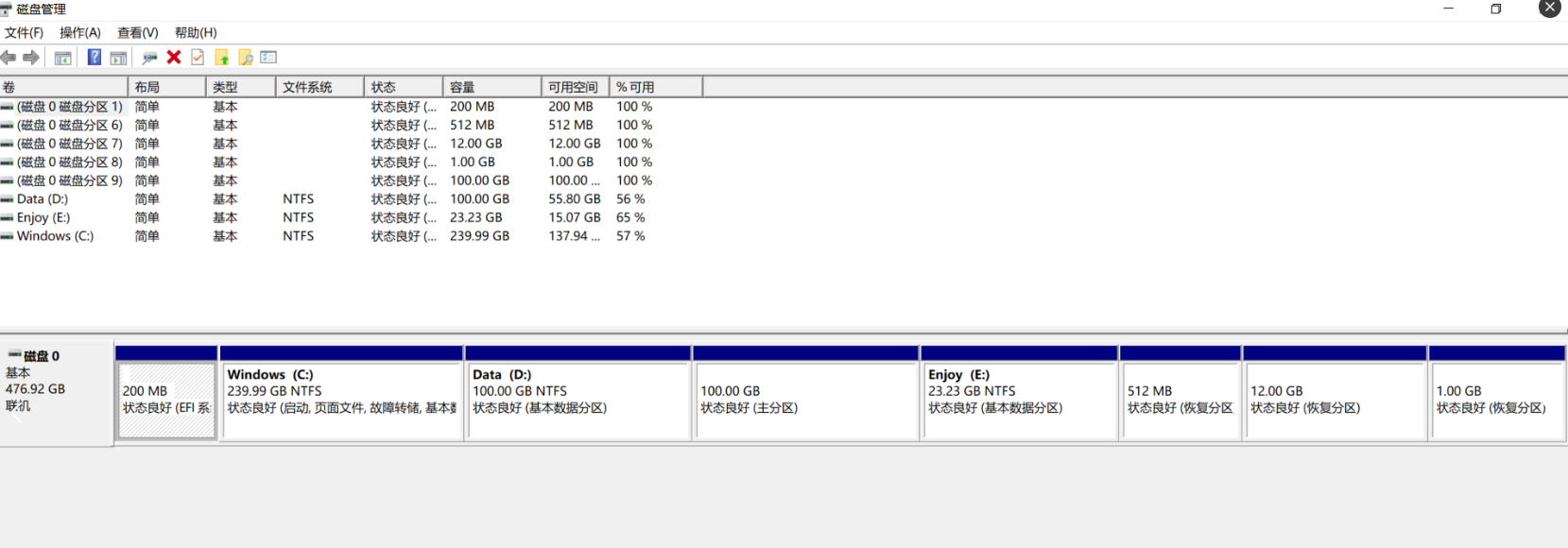Click the disk connect icon in the toolbar

[x=149, y=58]
